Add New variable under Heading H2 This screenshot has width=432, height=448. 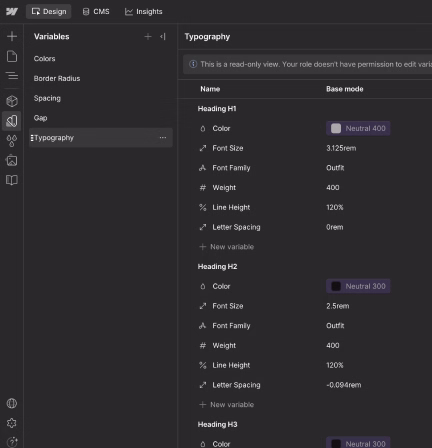[x=227, y=405]
